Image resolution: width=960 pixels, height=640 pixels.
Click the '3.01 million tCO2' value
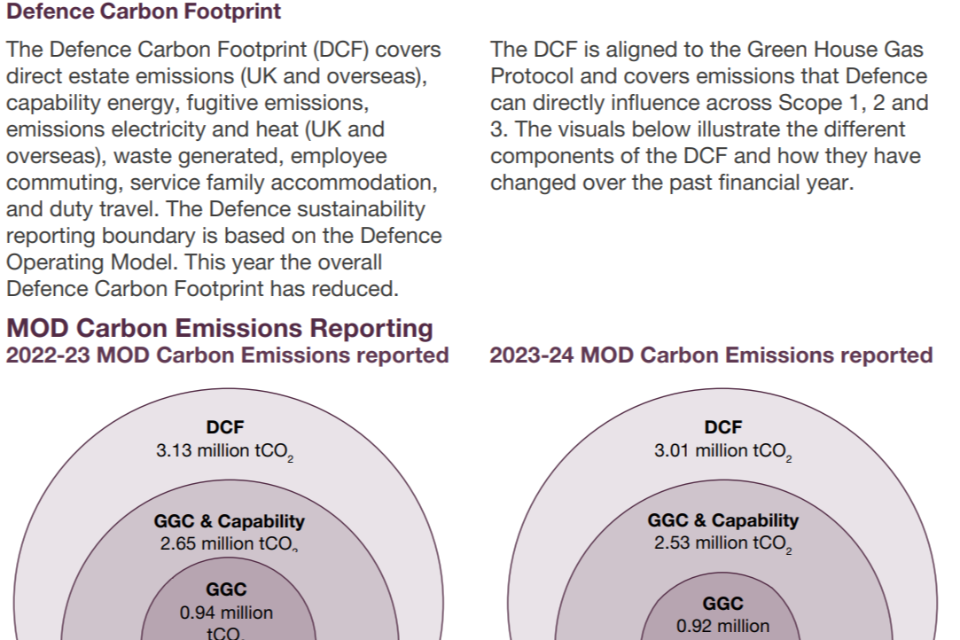(723, 450)
